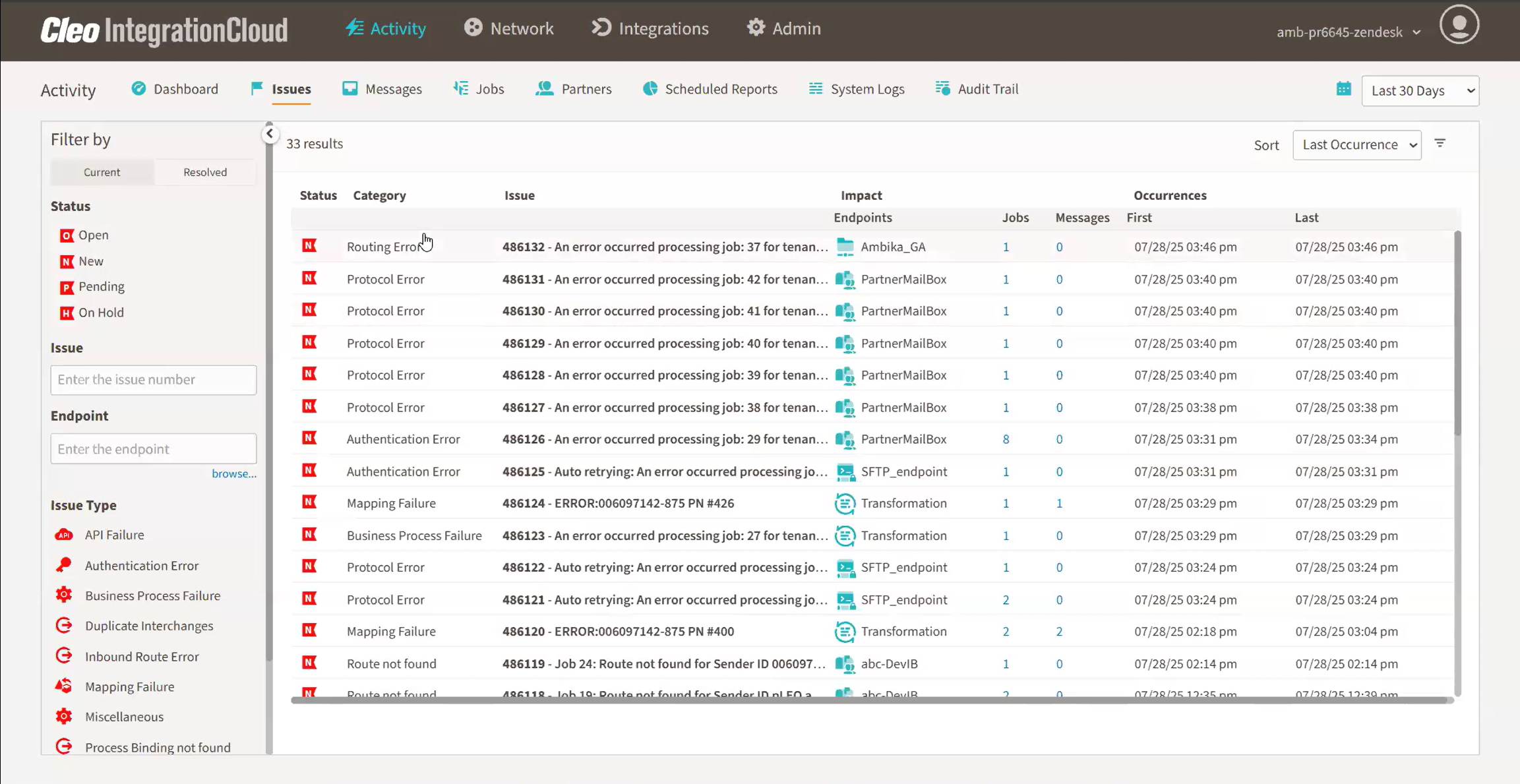
Task: Open issue 486119 about Route not found
Action: point(663,663)
